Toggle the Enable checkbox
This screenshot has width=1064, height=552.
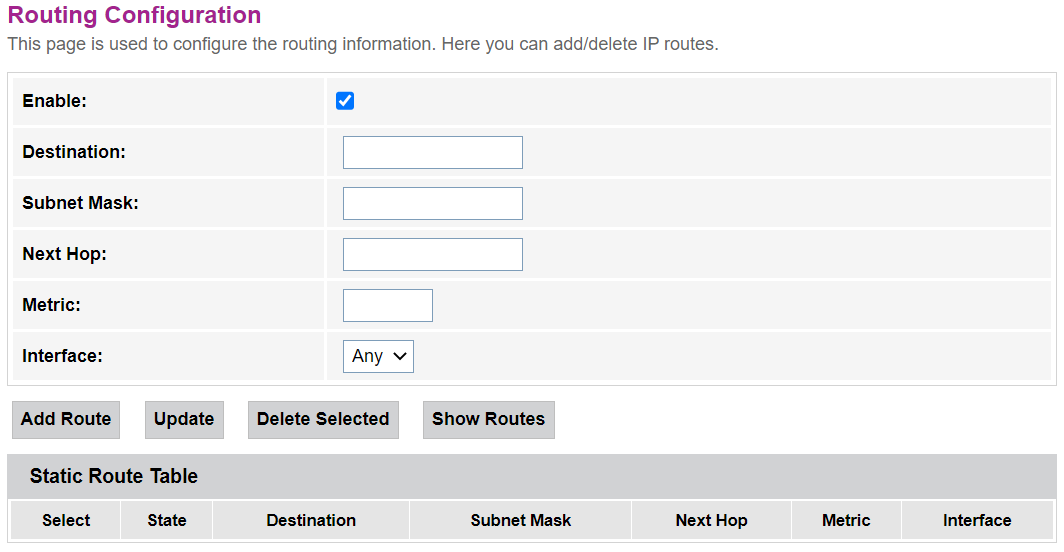click(345, 101)
